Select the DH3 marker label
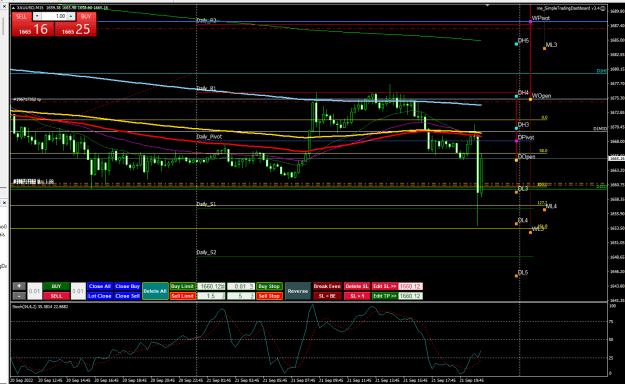The height and width of the screenshot is (384, 625). click(523, 125)
